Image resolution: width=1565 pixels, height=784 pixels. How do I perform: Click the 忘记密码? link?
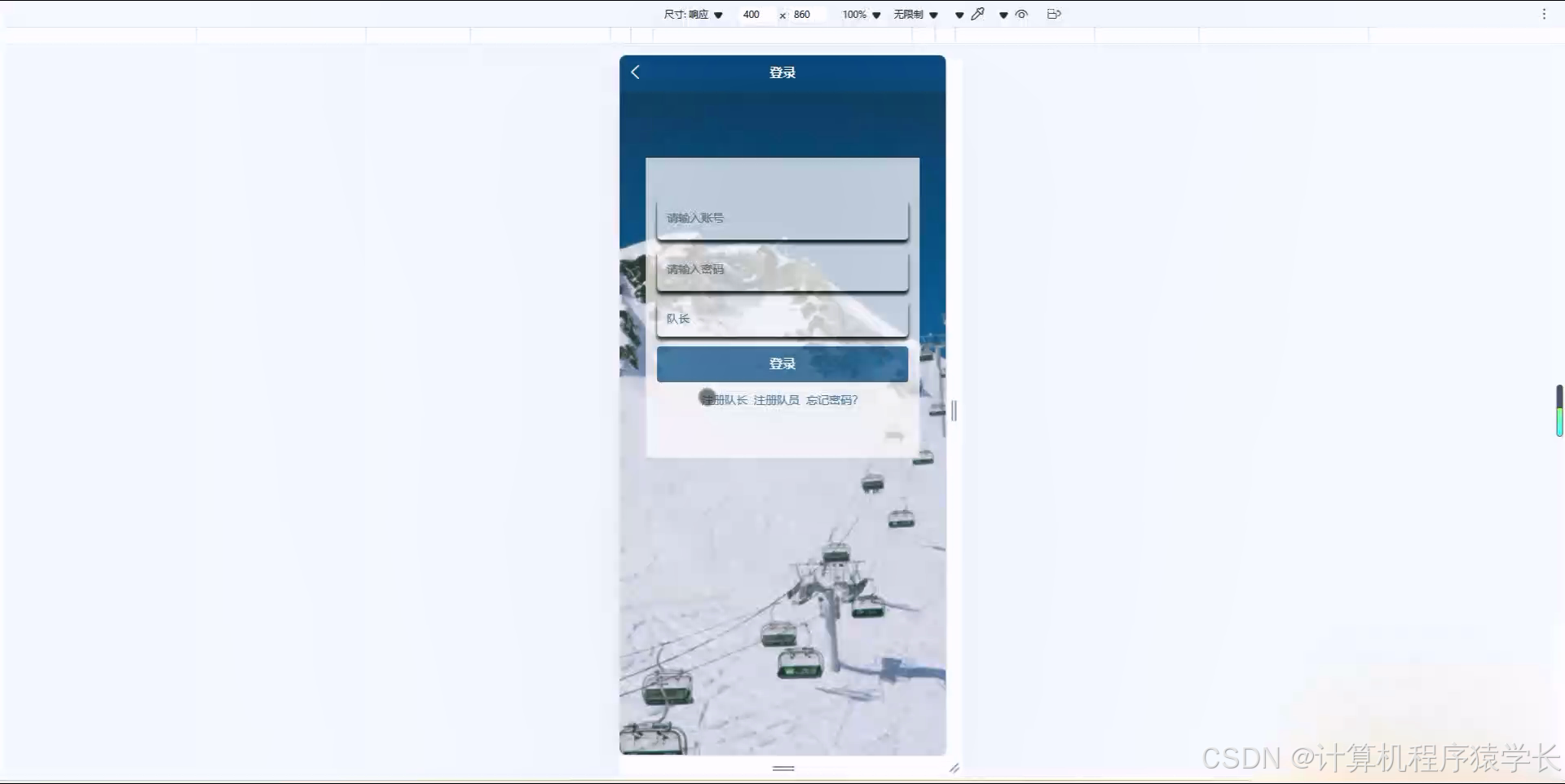(832, 400)
